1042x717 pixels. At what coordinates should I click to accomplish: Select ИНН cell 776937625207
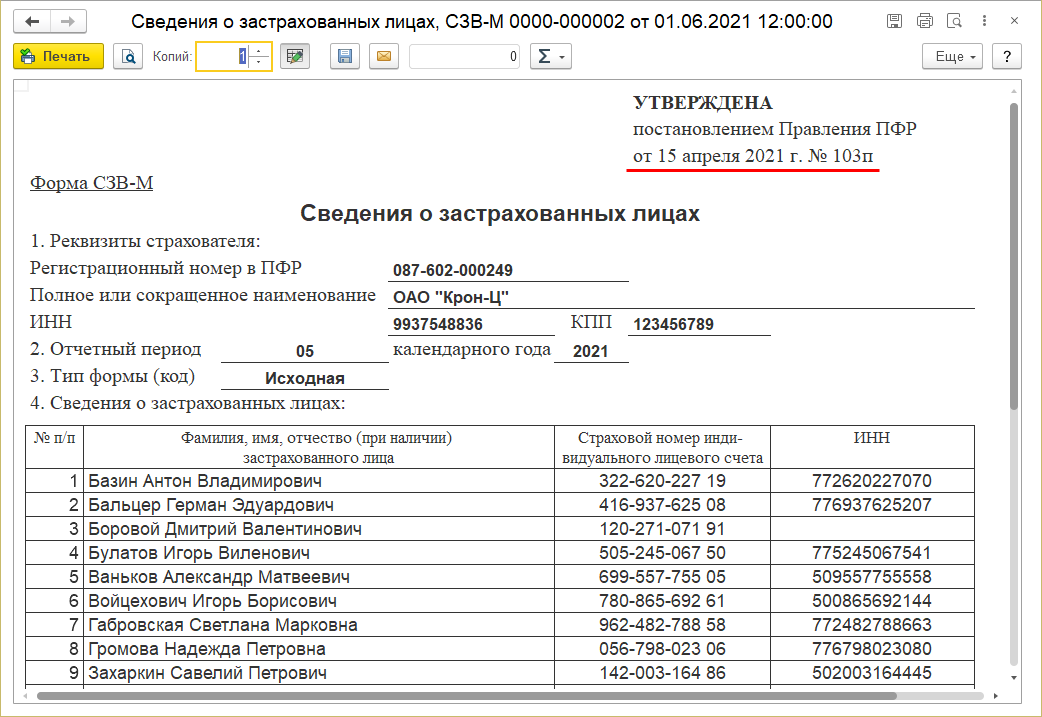tap(872, 504)
